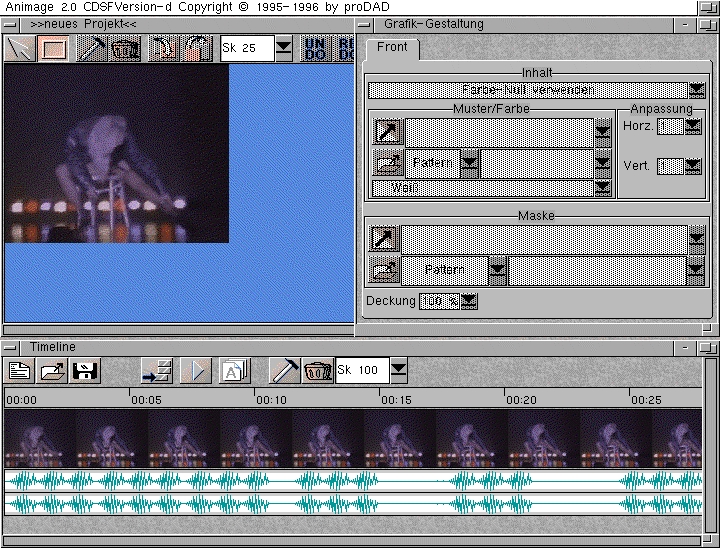720x548 pixels.
Task: Click the hammer tool in preview toolbar
Action: [x=92, y=48]
